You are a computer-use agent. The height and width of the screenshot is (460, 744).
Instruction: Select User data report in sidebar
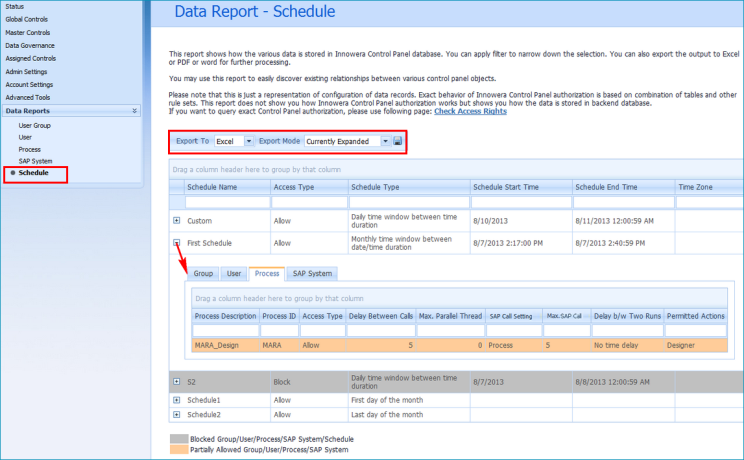click(25, 137)
